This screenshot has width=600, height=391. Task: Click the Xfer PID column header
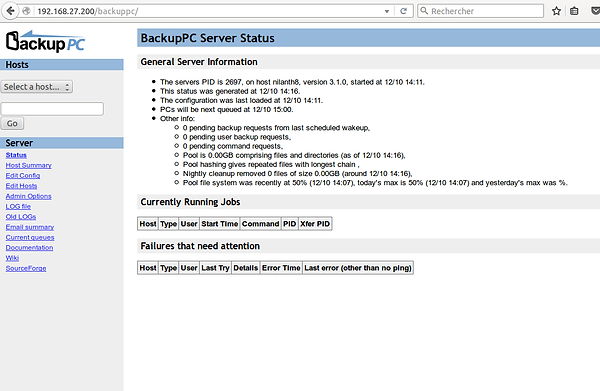[x=315, y=224]
